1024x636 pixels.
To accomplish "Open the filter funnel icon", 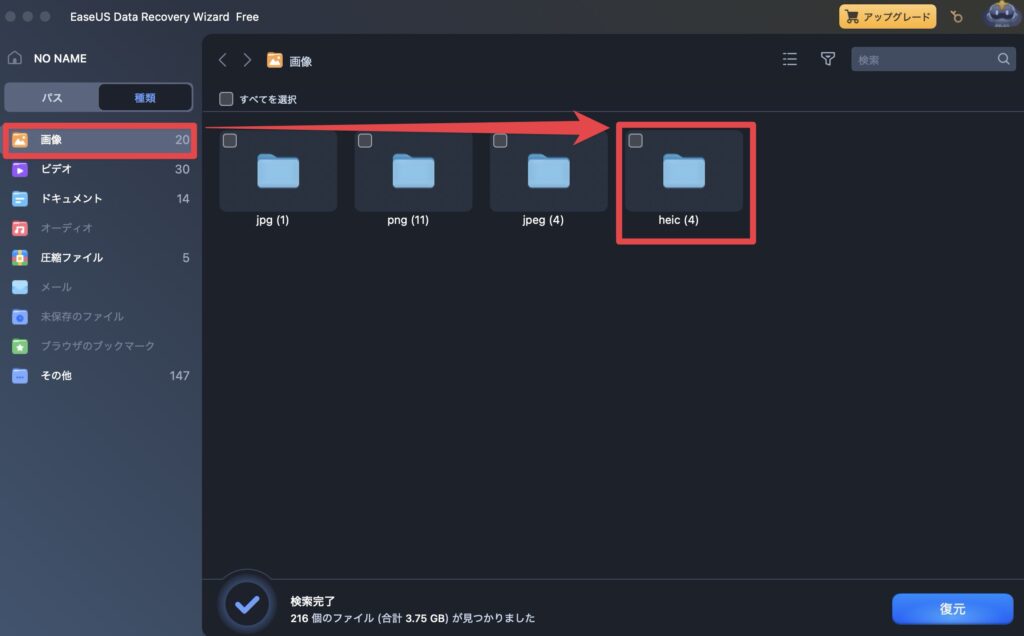I will 827,60.
